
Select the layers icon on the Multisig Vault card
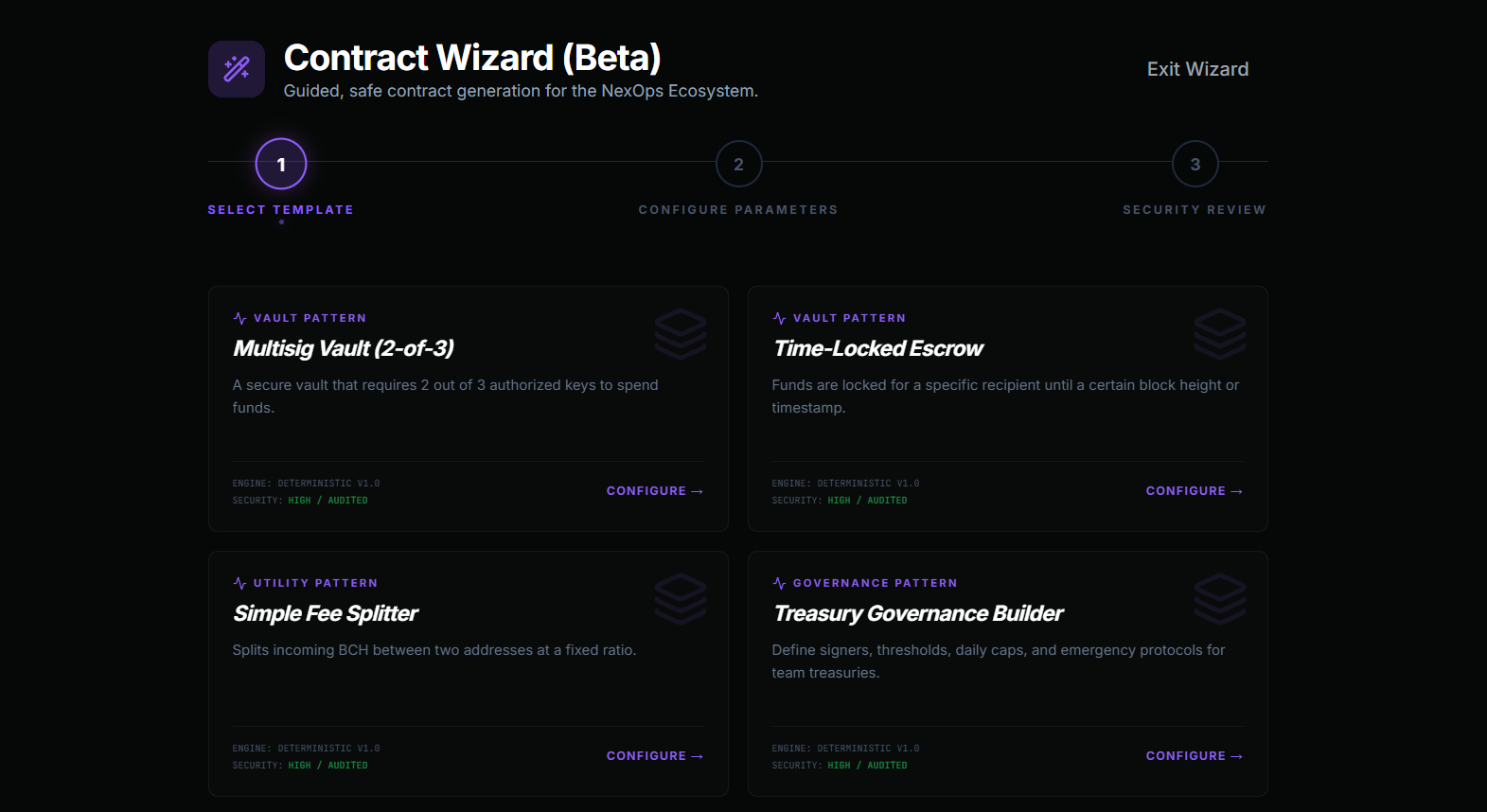click(x=681, y=334)
